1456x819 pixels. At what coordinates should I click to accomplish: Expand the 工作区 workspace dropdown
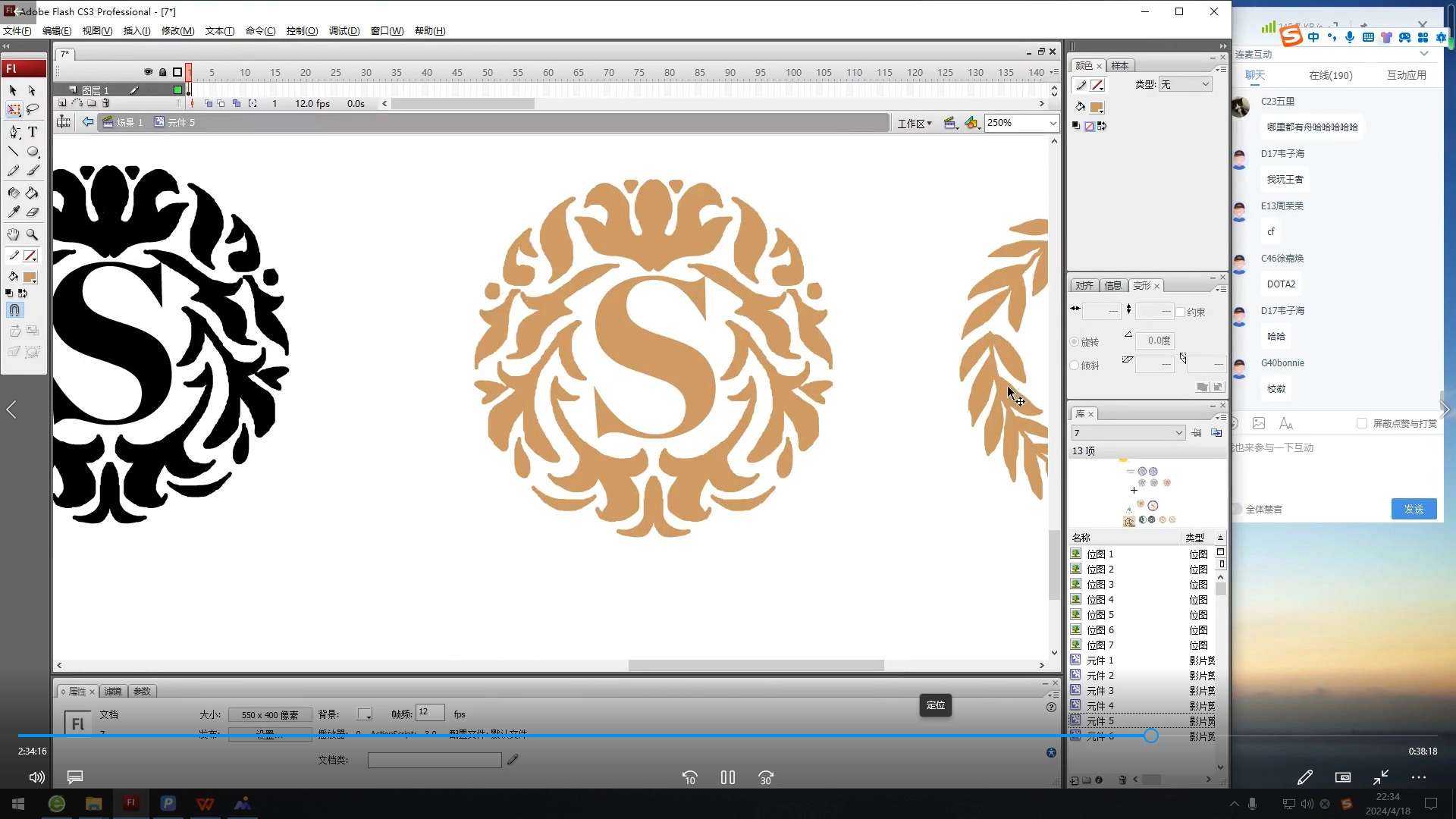pyautogui.click(x=915, y=123)
